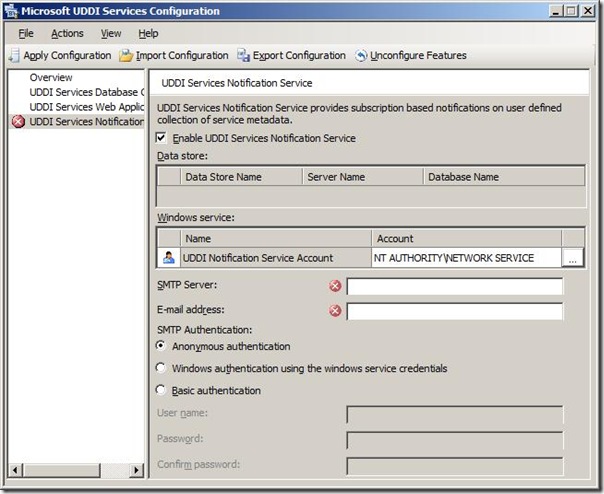The image size is (604, 494).
Task: Click the User name field
Action: click(x=455, y=414)
